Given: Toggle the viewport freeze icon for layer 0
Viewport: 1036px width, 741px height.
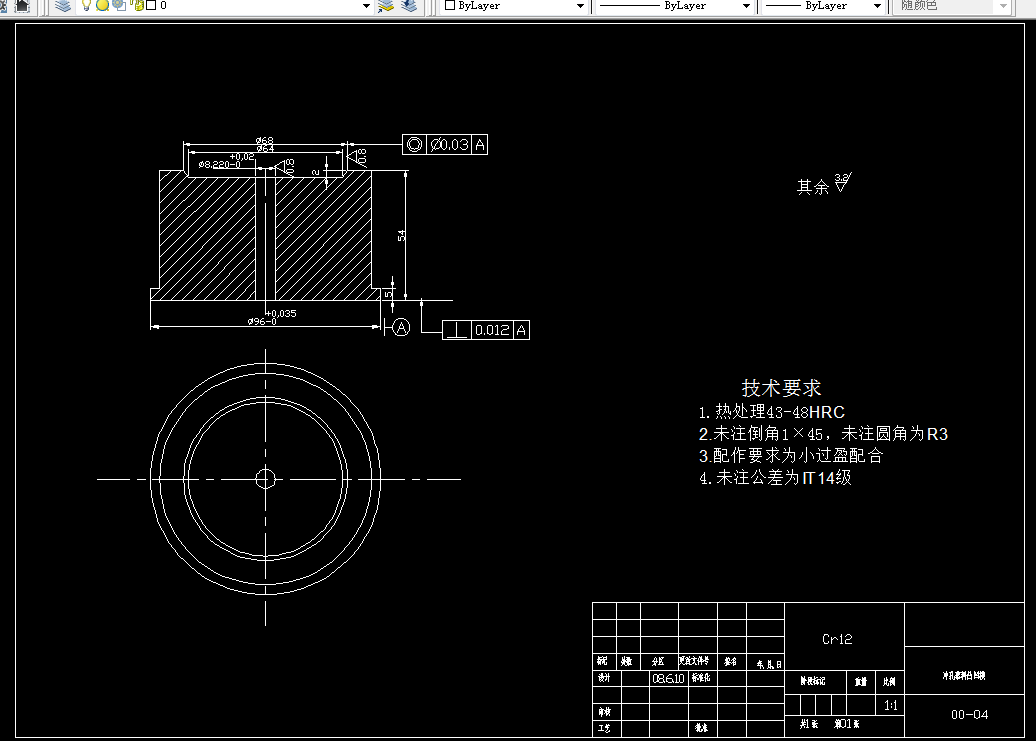Looking at the screenshot, I should 119,5.
